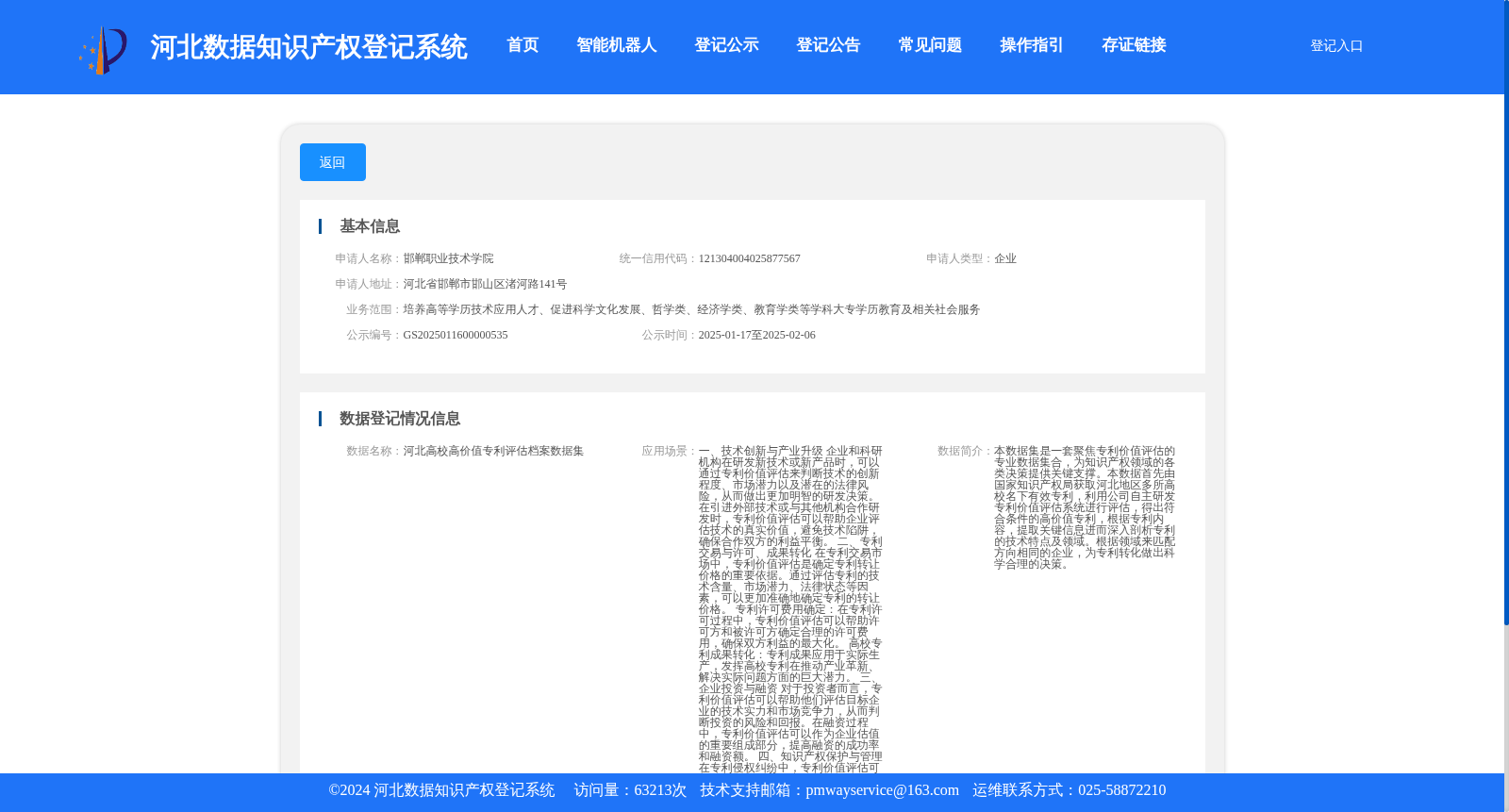Screen dimensions: 1509x812
Task: Click footer phone 025-58872210
Action: [x=1121, y=790]
